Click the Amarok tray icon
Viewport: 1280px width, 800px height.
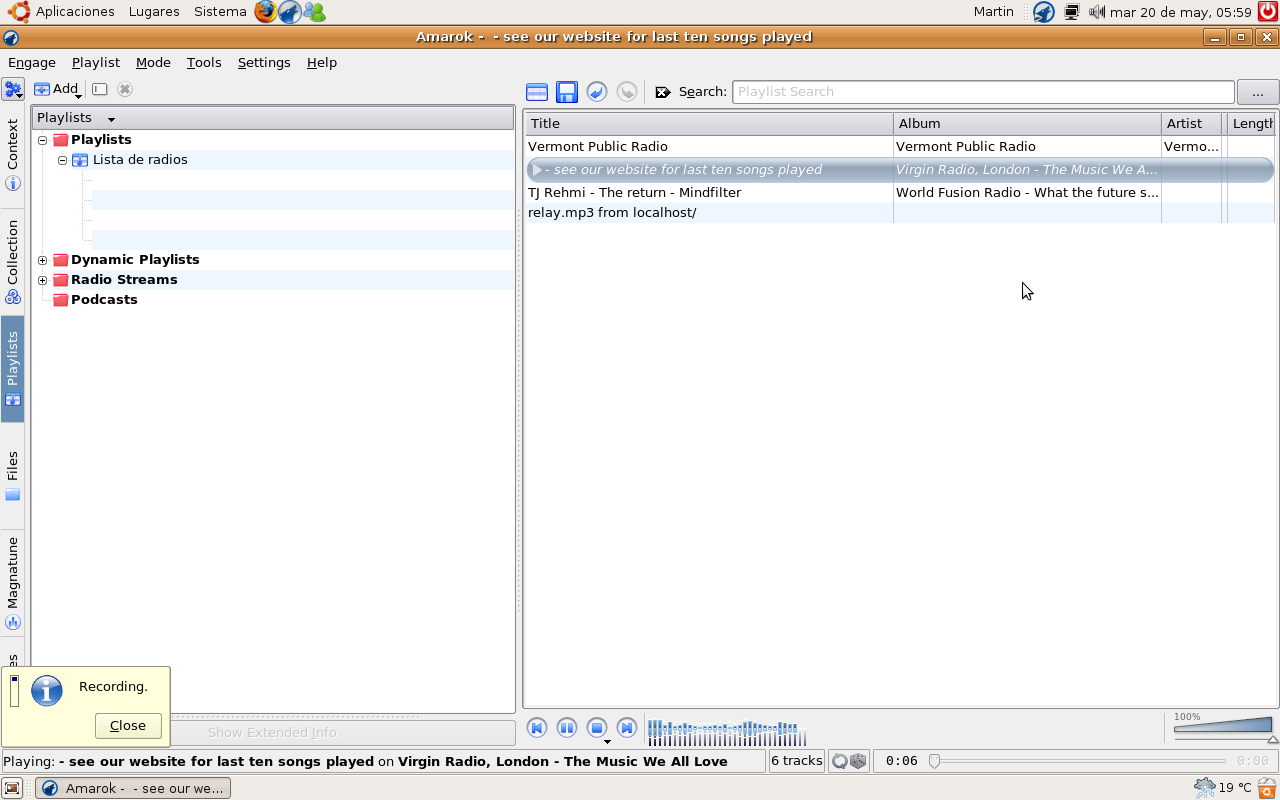tap(1043, 12)
